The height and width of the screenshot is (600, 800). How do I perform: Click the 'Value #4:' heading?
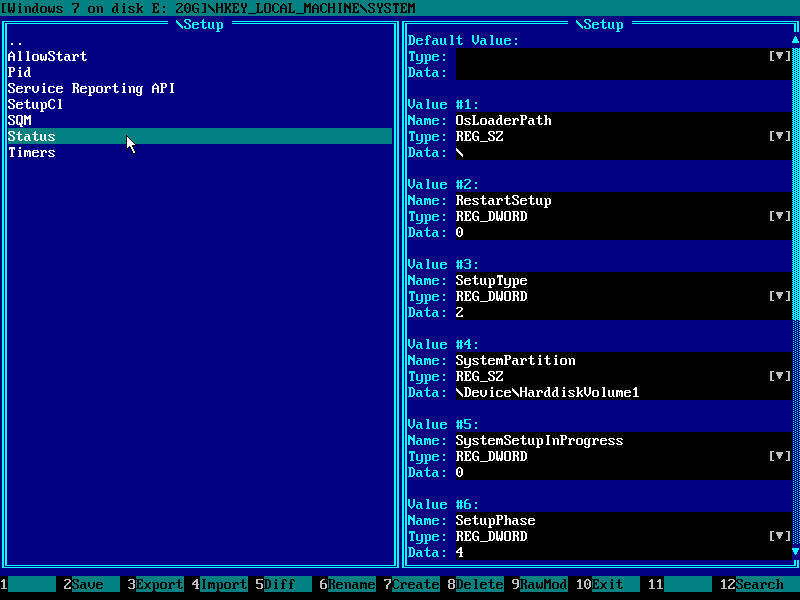[x=443, y=344]
